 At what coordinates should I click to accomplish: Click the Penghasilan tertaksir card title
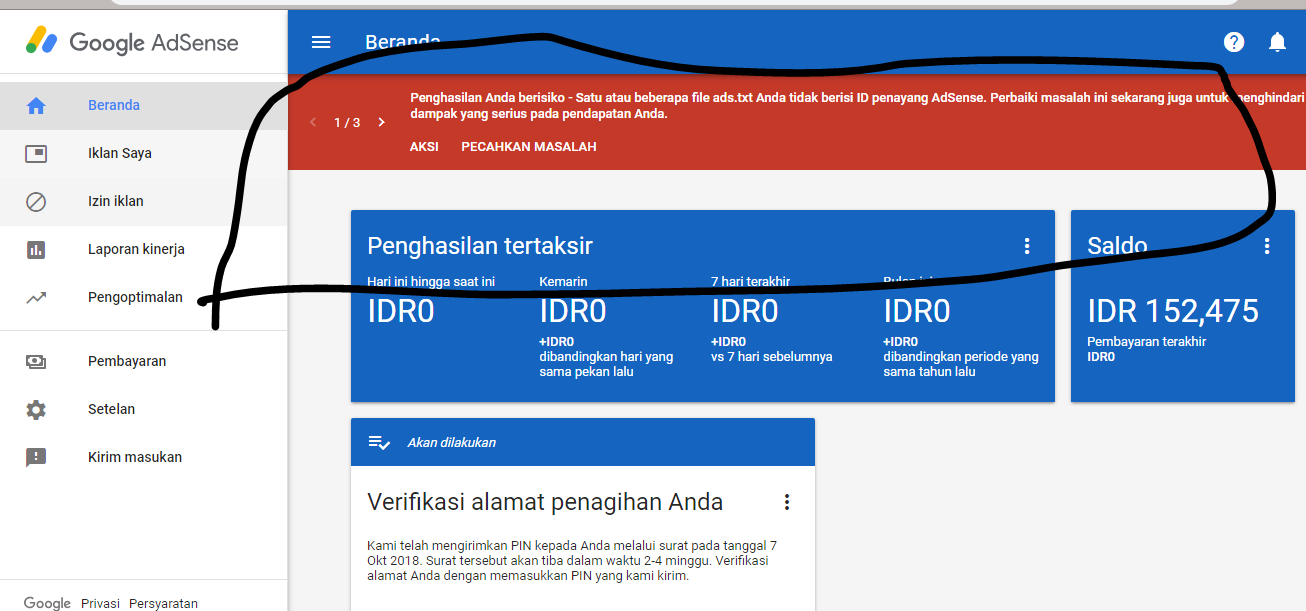[480, 246]
